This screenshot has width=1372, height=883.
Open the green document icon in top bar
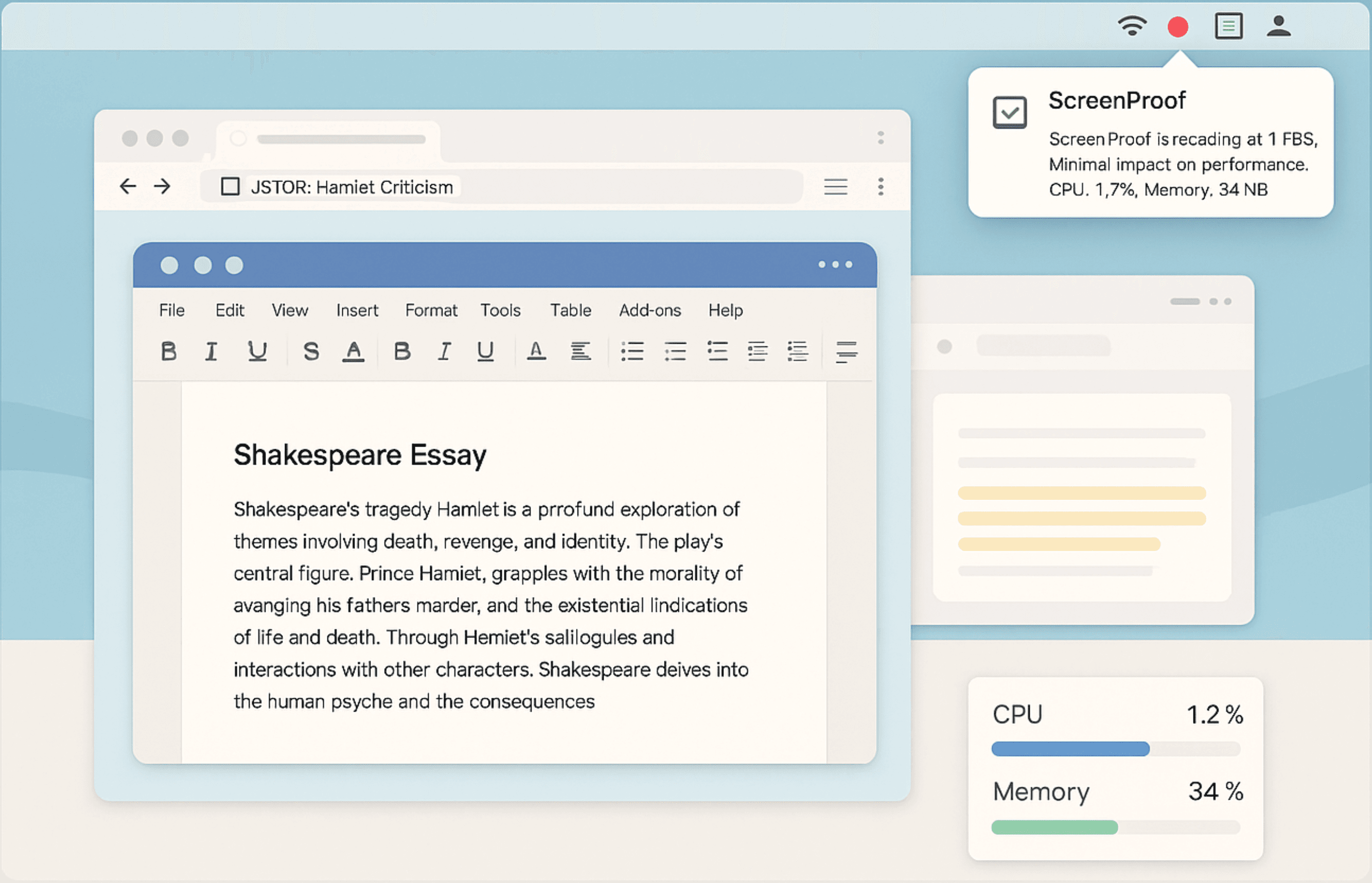(1228, 27)
